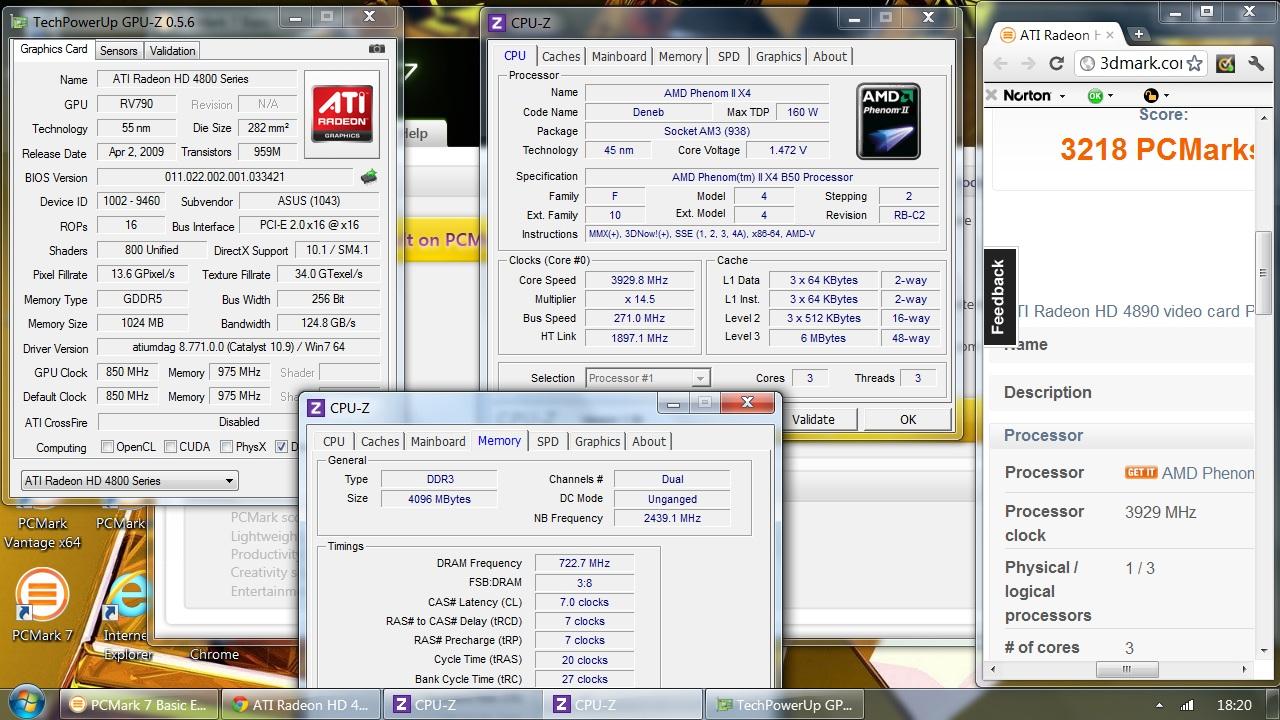Open the SPD tab in top CPU-Z window
The height and width of the screenshot is (720, 1280).
(x=729, y=57)
